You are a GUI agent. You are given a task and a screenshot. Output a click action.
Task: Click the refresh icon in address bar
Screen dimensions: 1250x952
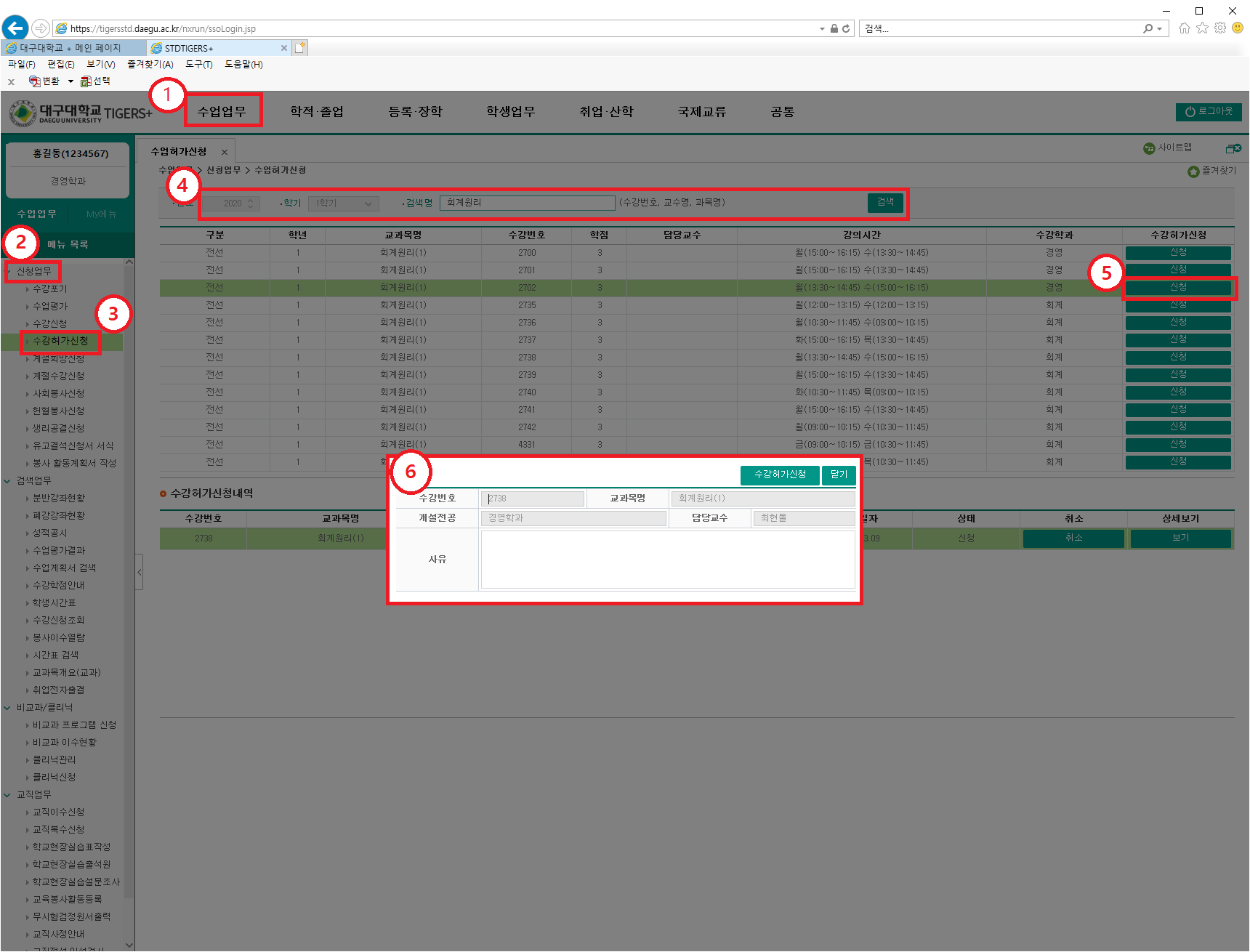tap(846, 28)
